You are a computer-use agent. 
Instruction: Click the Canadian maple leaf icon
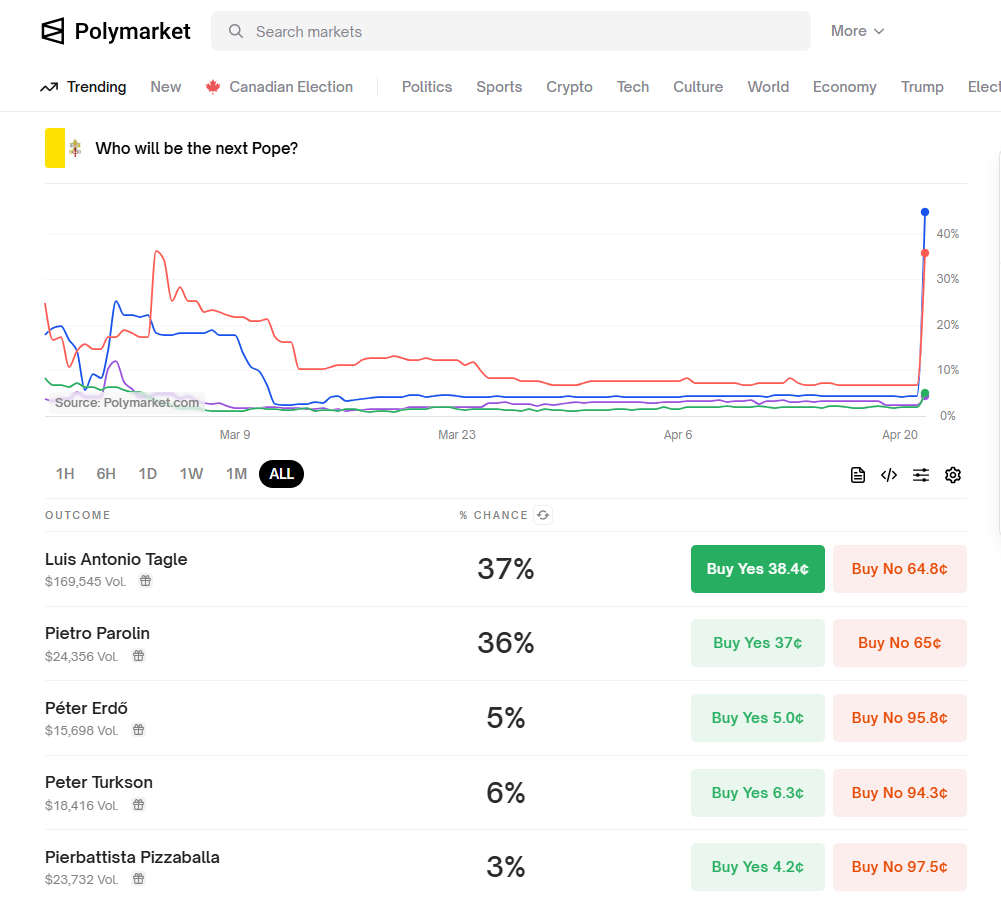click(x=213, y=87)
